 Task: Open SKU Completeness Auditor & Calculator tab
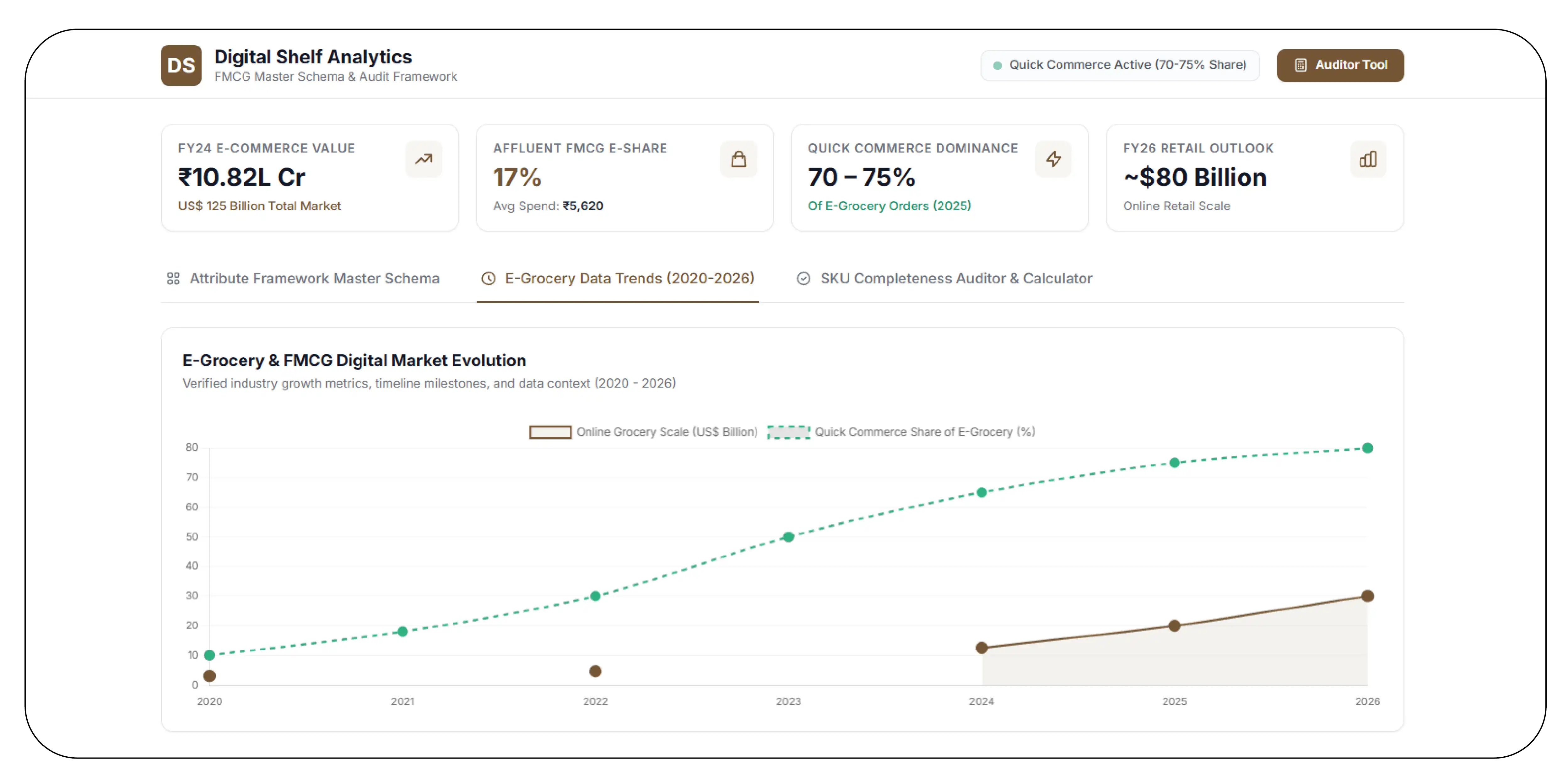point(944,279)
